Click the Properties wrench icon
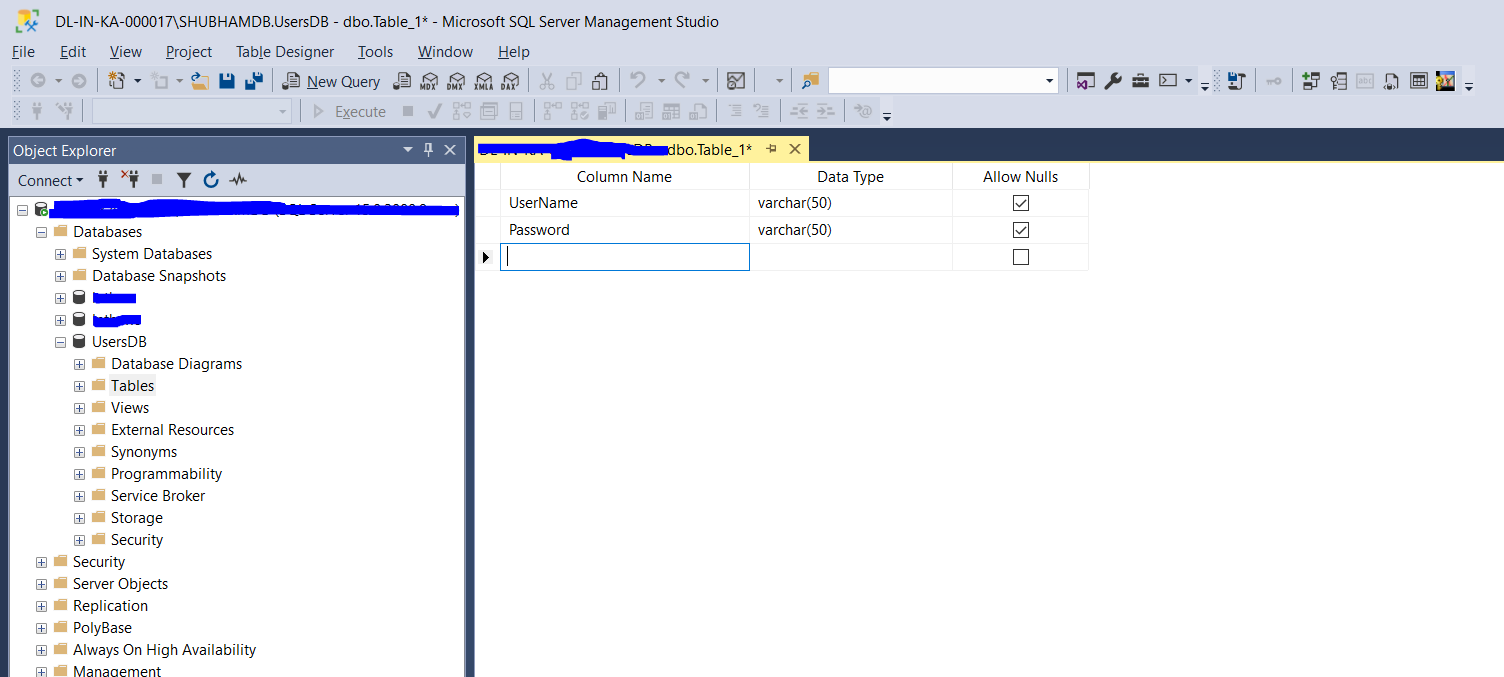The width and height of the screenshot is (1504, 677). coord(1113,81)
